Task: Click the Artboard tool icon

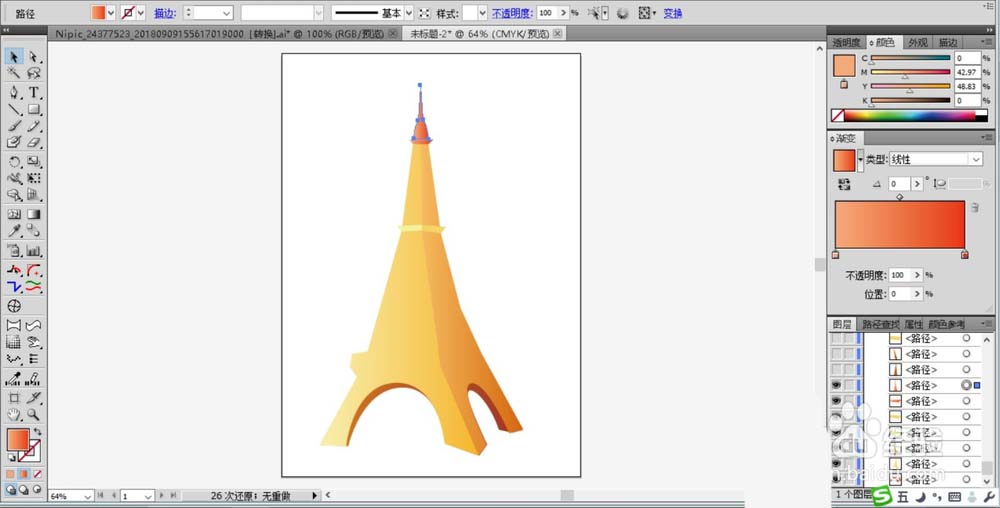Action: click(x=13, y=398)
